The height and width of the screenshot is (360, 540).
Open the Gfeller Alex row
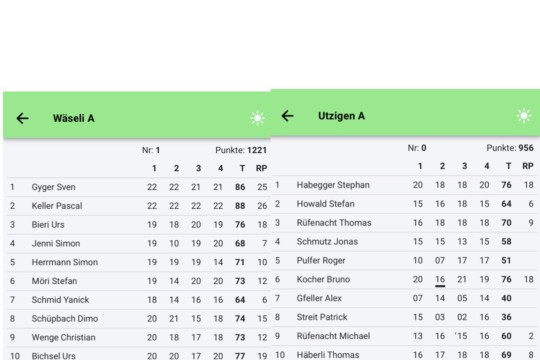coord(405,298)
